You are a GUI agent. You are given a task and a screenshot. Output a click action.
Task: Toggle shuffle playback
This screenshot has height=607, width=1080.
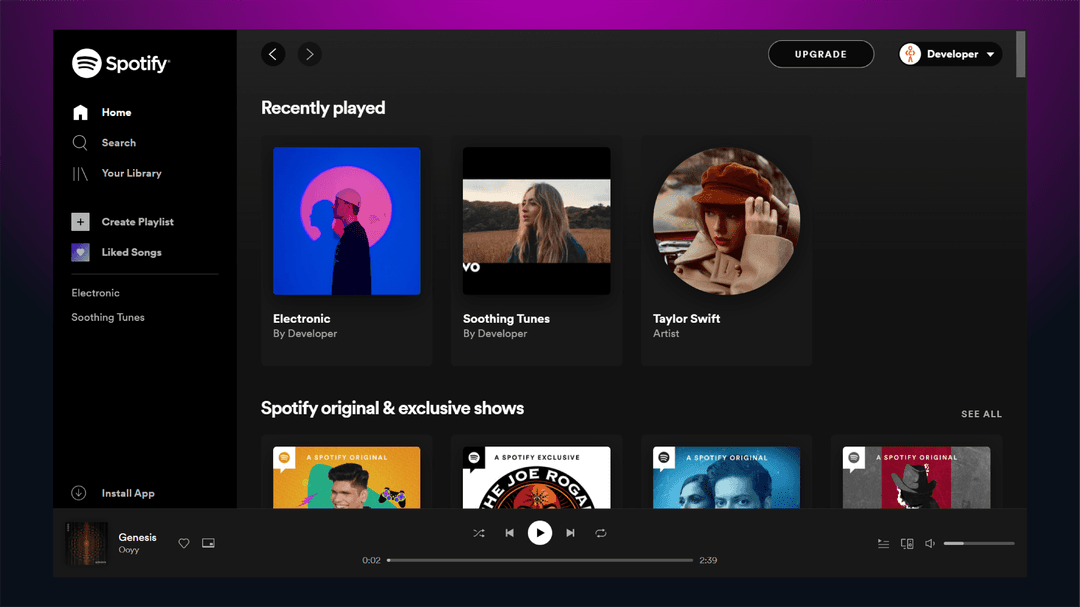479,533
